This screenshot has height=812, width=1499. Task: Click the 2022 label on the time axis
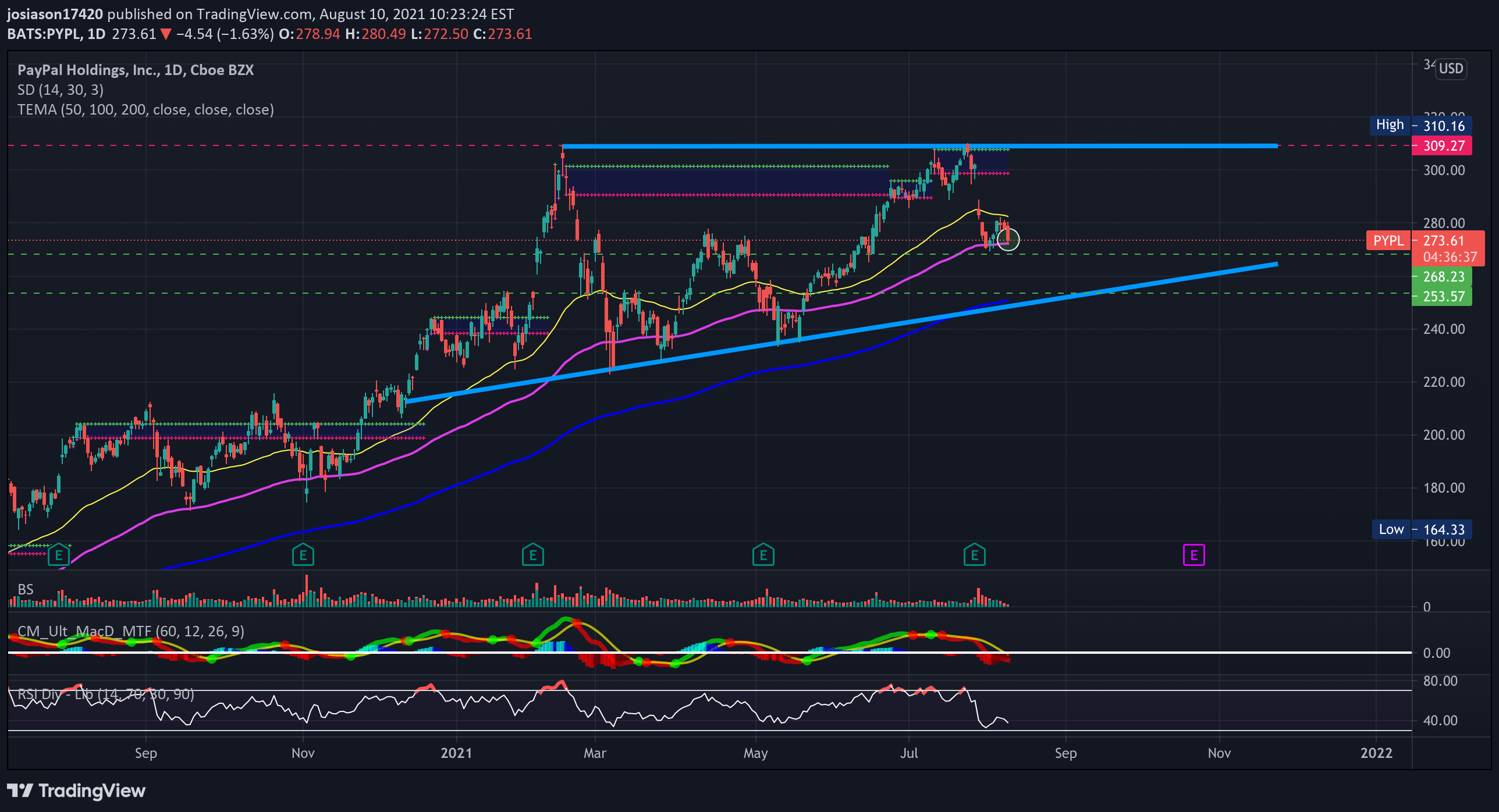coord(1376,753)
